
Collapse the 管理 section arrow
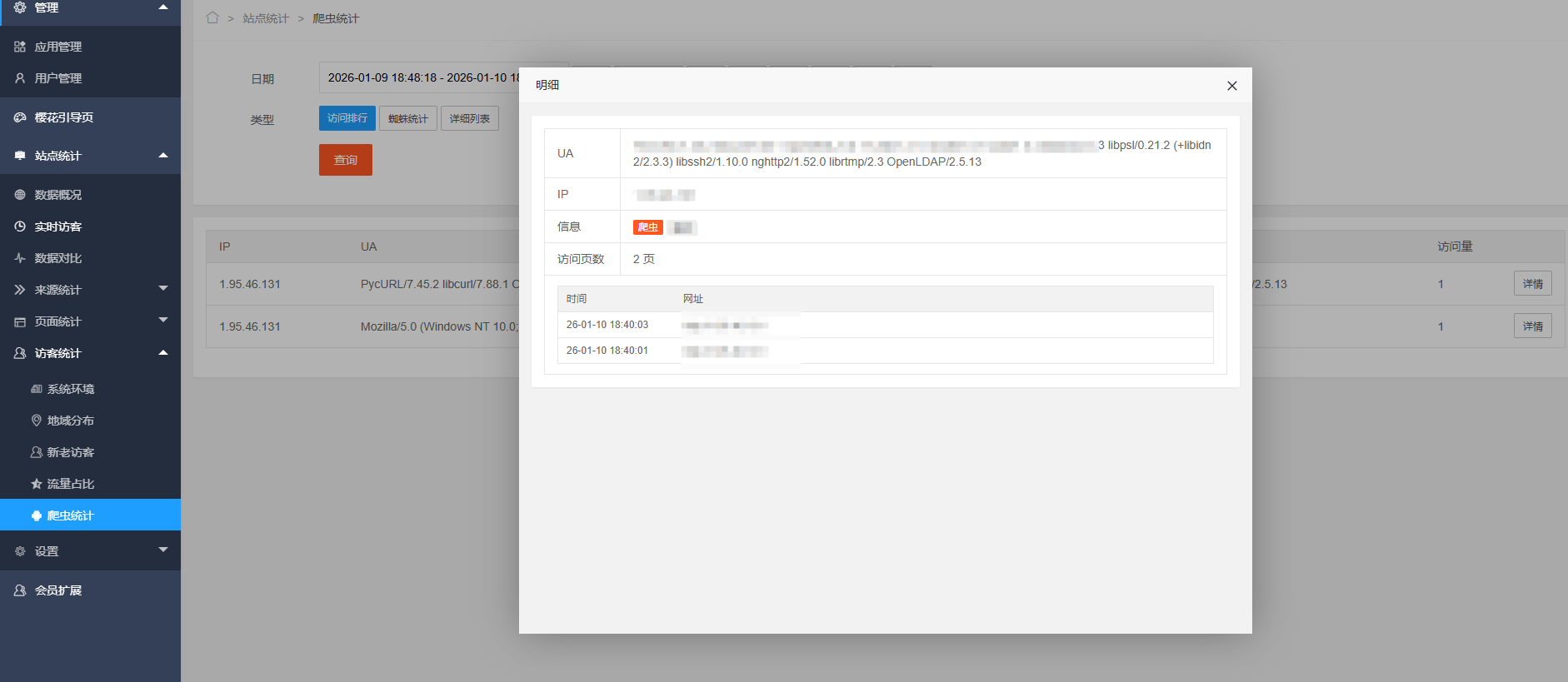pos(163,7)
